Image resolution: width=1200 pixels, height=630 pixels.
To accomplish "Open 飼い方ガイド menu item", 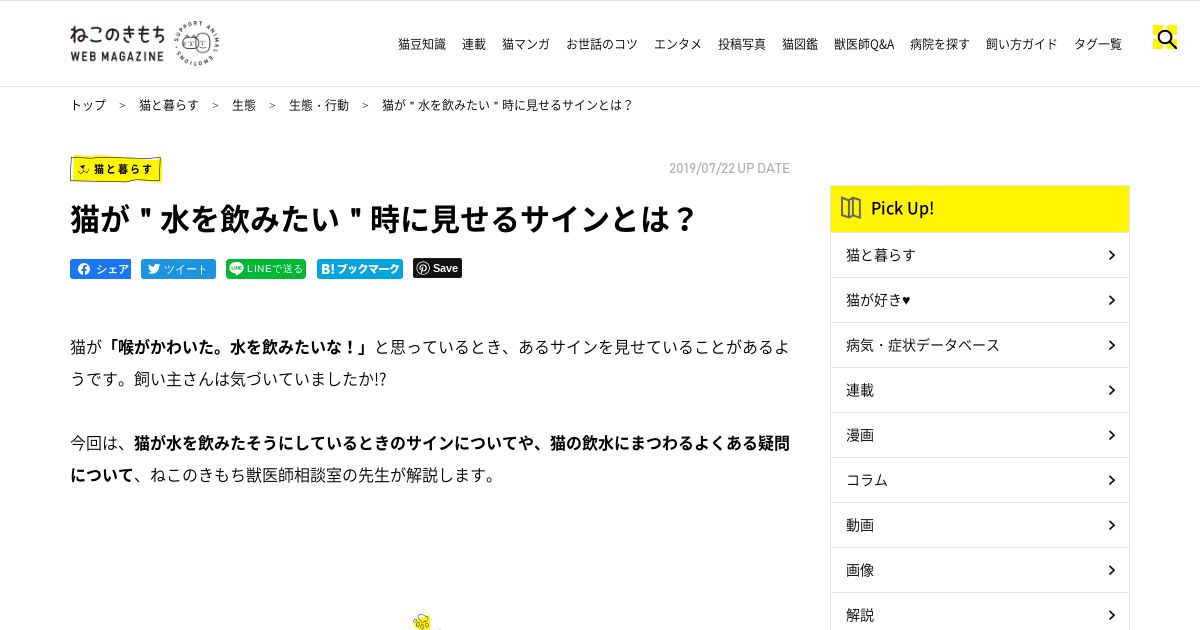I will click(1022, 44).
